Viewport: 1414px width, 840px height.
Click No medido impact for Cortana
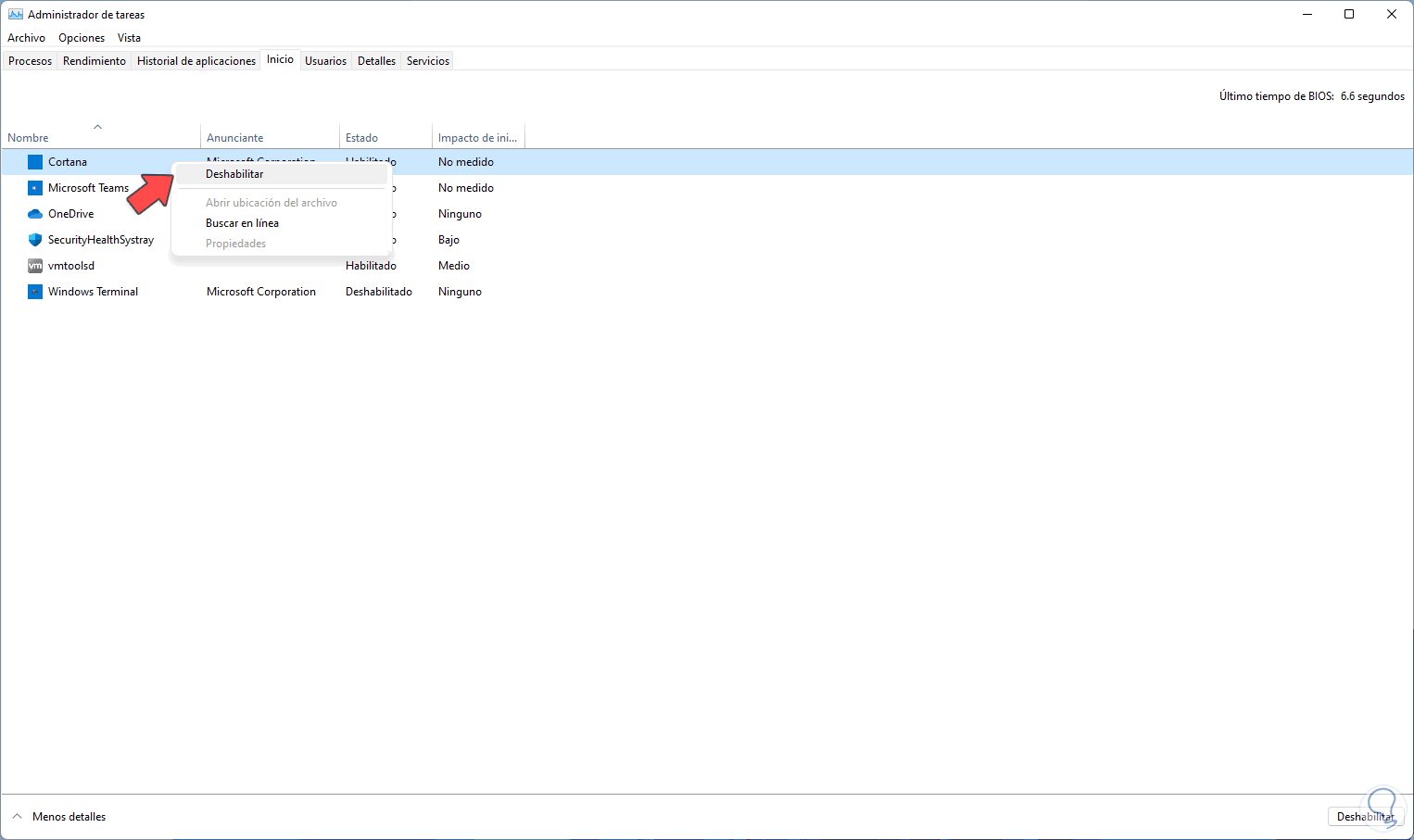pos(466,162)
